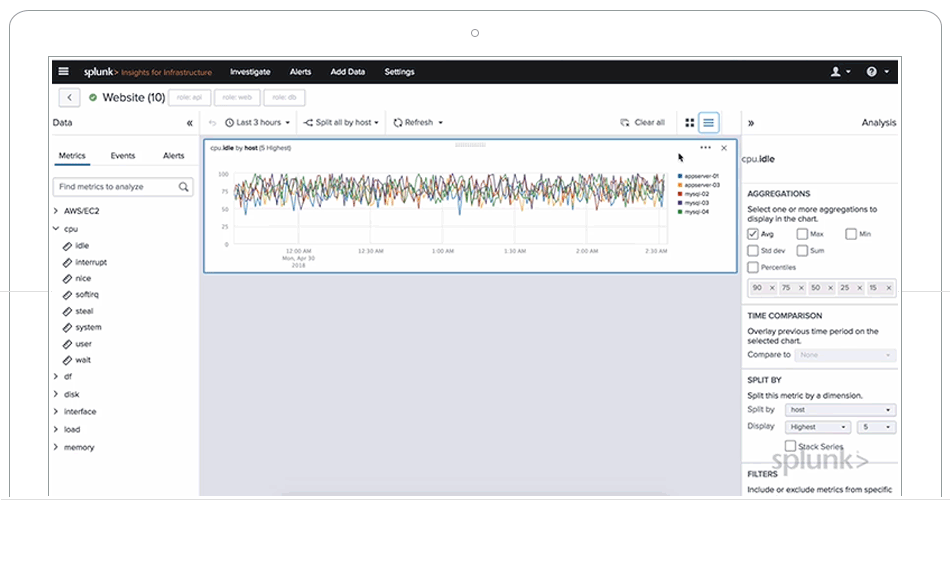The height and width of the screenshot is (584, 950).
Task: Open the Refresh dropdown
Action: 418,123
